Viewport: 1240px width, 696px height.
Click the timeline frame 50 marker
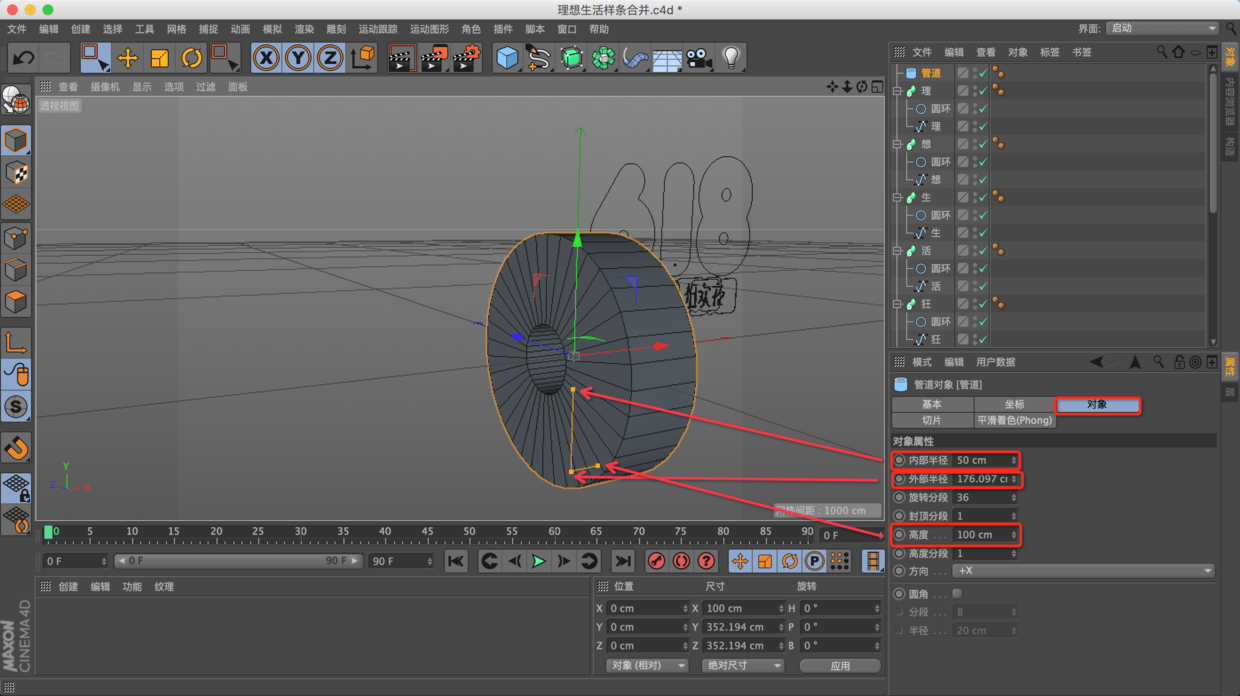[469, 532]
